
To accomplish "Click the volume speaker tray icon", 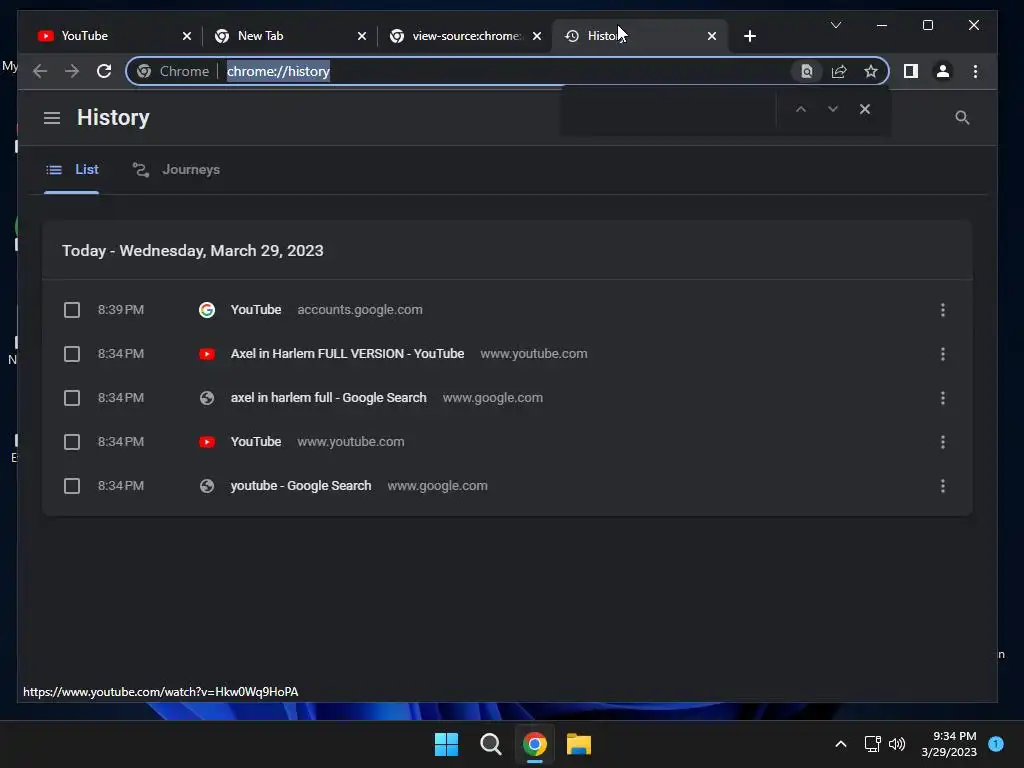I will 897,744.
